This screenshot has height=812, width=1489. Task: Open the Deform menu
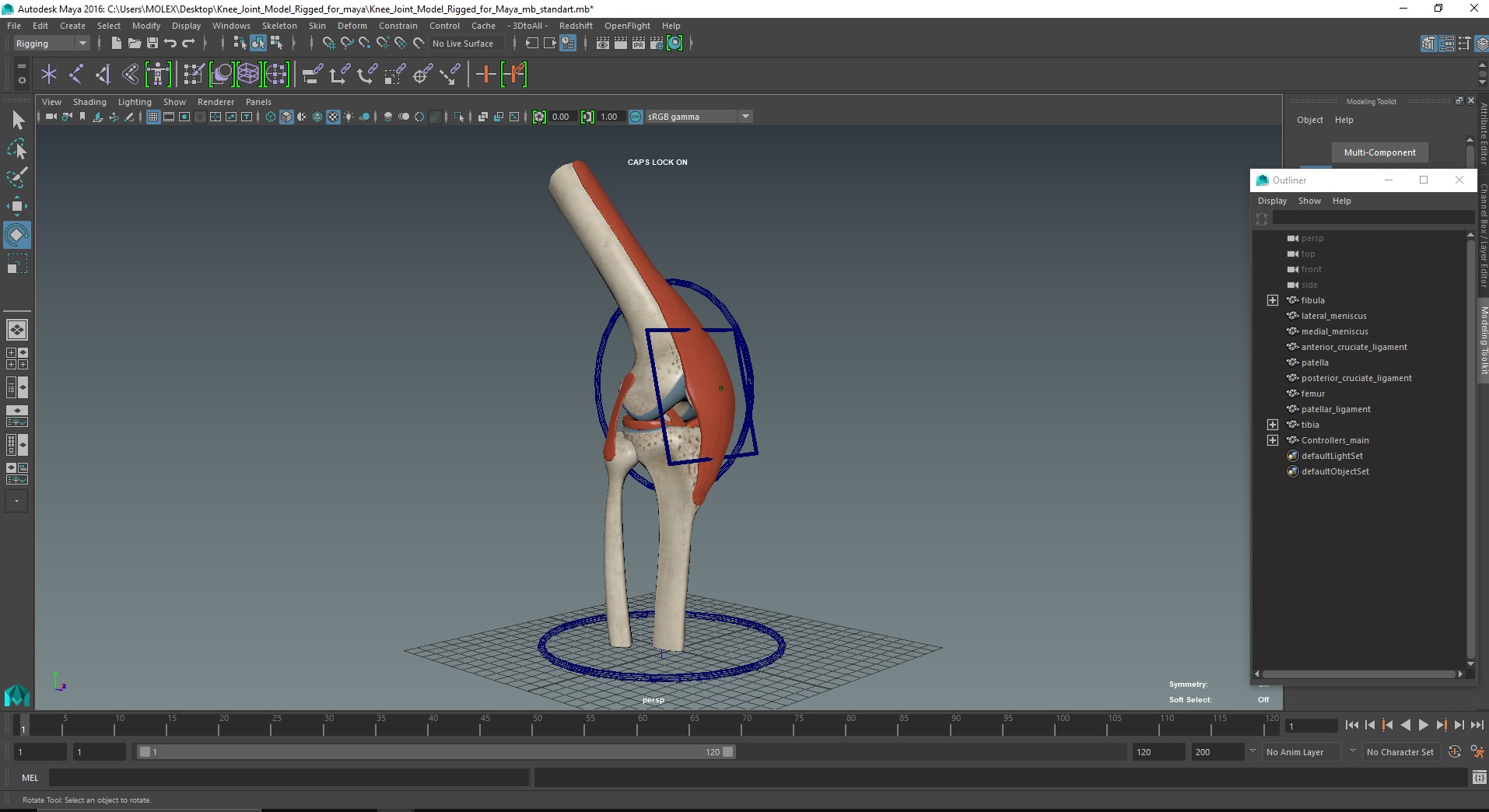pyautogui.click(x=352, y=26)
